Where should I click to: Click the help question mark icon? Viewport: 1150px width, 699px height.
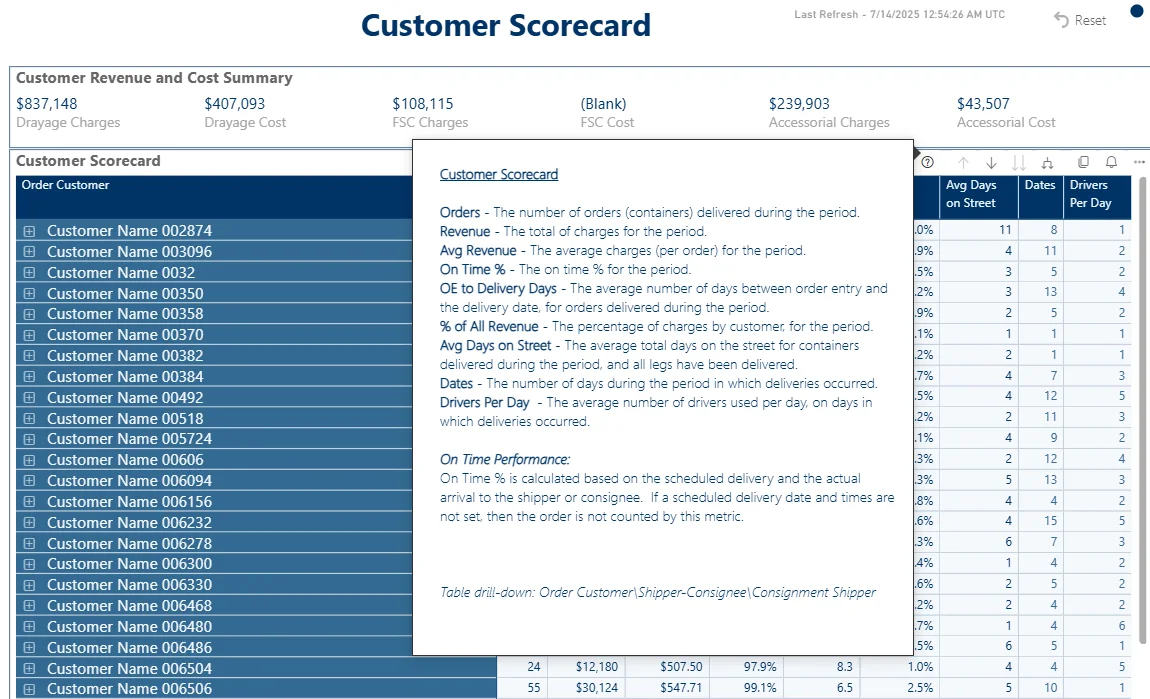click(x=928, y=162)
